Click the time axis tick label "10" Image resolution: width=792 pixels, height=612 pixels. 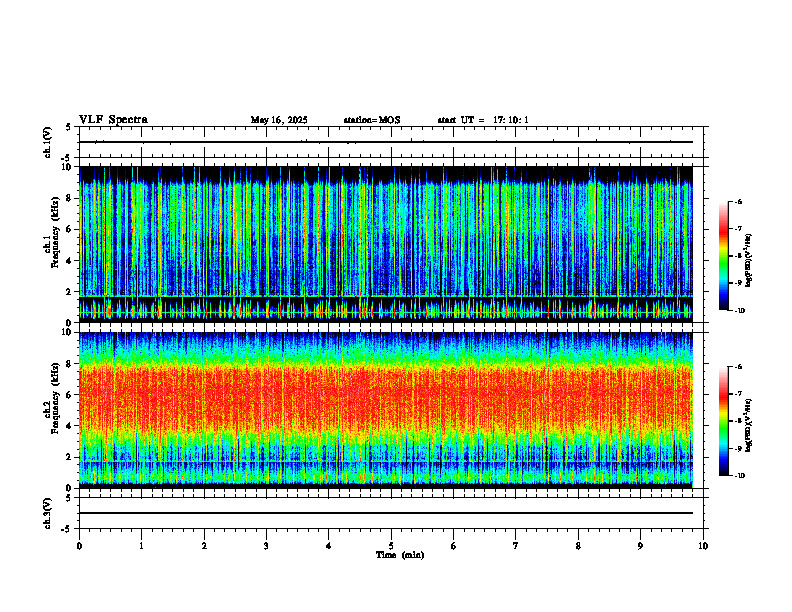(703, 546)
